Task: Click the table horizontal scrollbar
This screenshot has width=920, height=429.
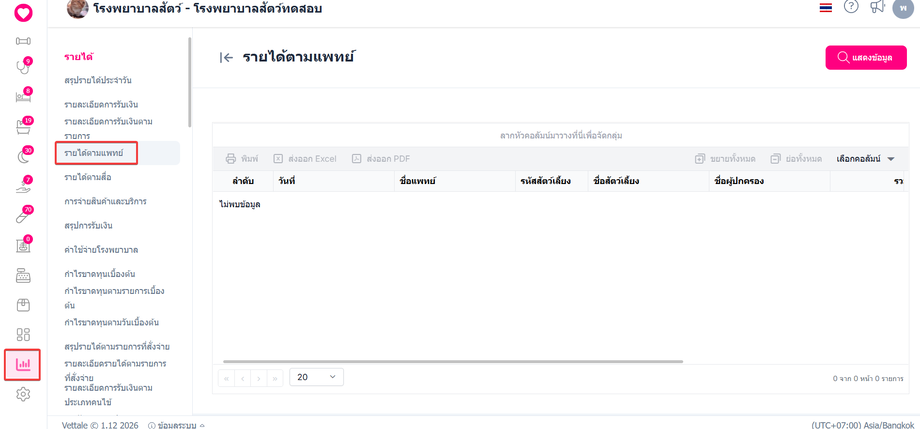Action: coord(453,362)
